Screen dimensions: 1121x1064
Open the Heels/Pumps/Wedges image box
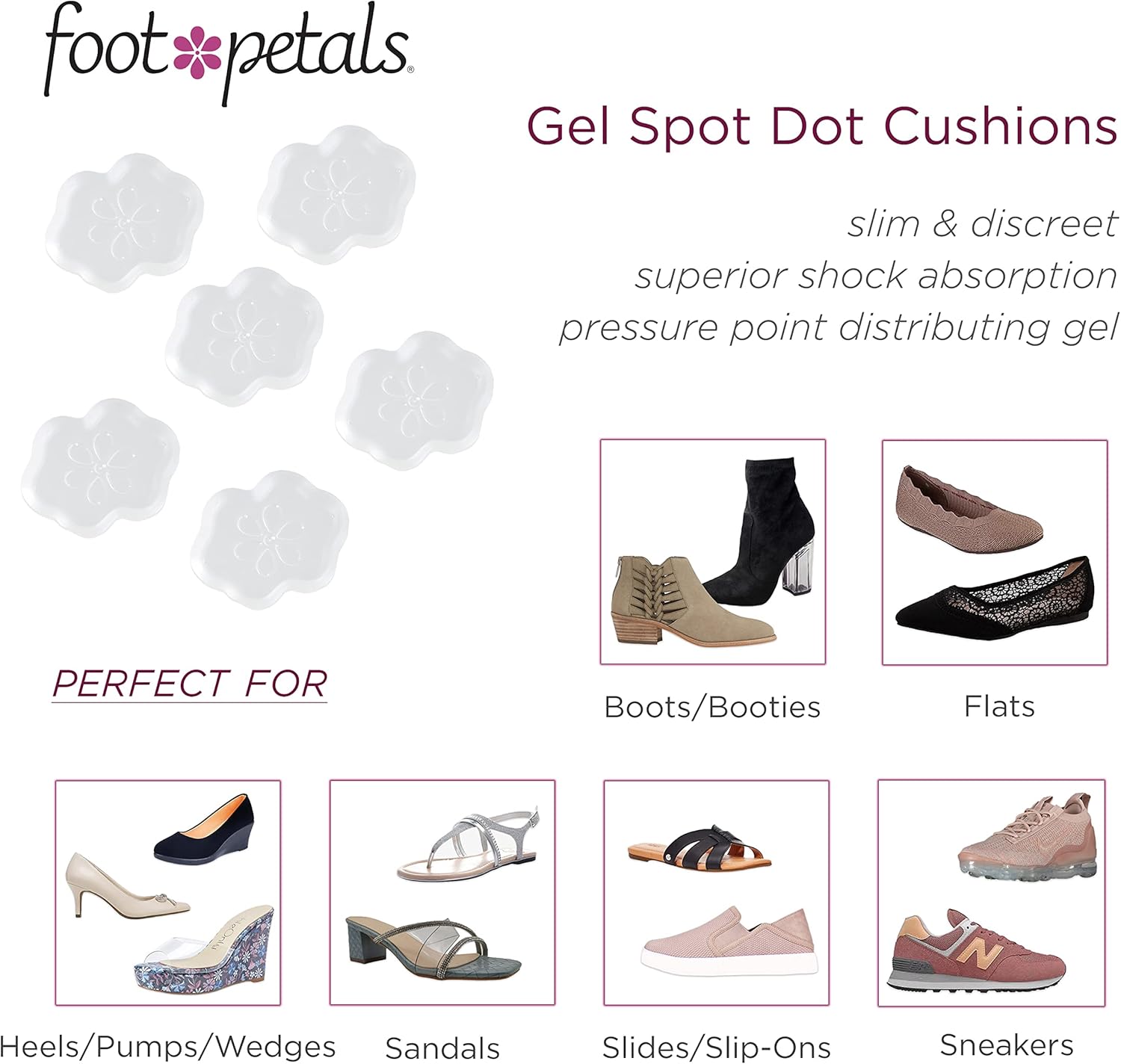(167, 892)
